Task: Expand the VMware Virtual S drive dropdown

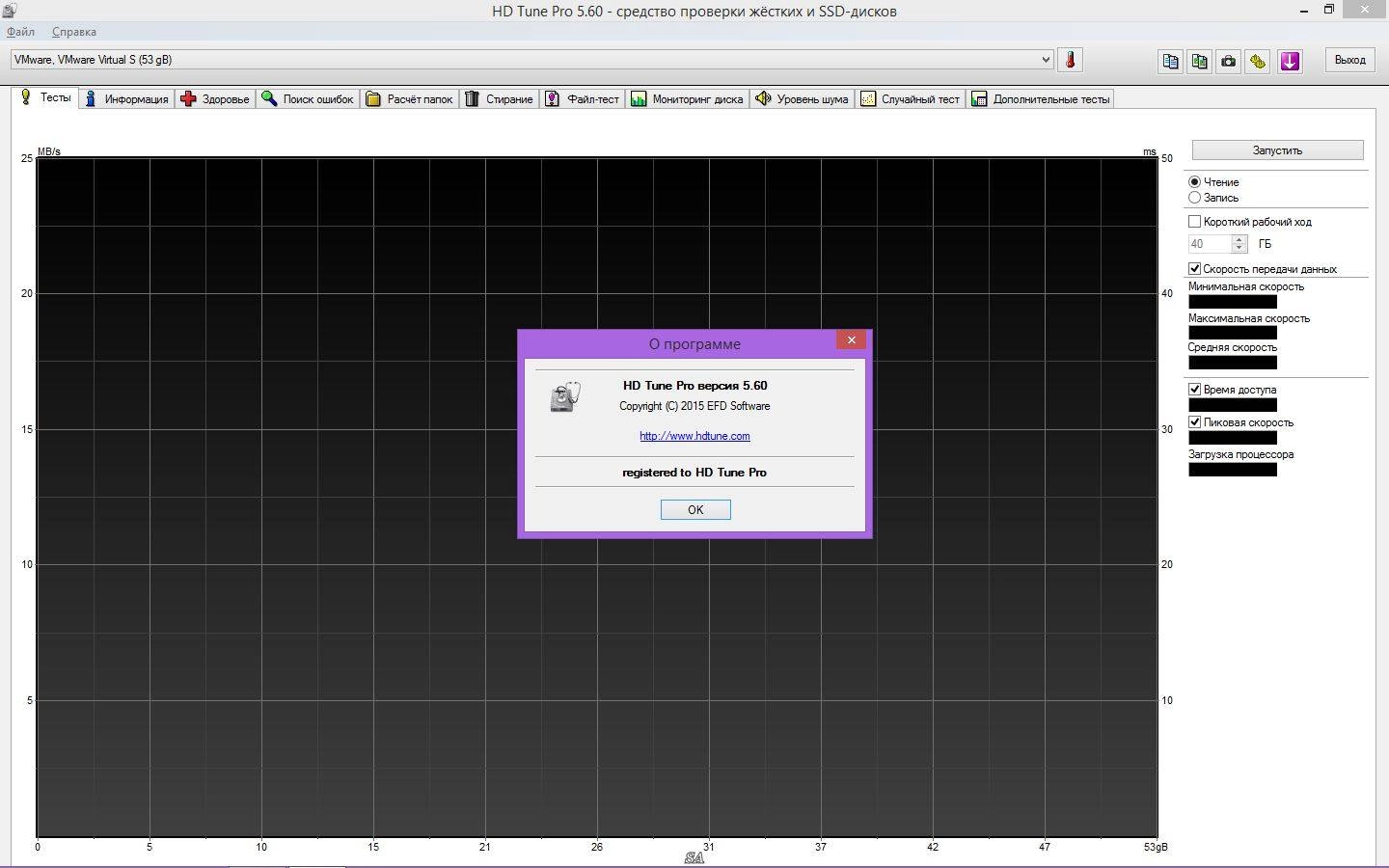Action: [1046, 60]
